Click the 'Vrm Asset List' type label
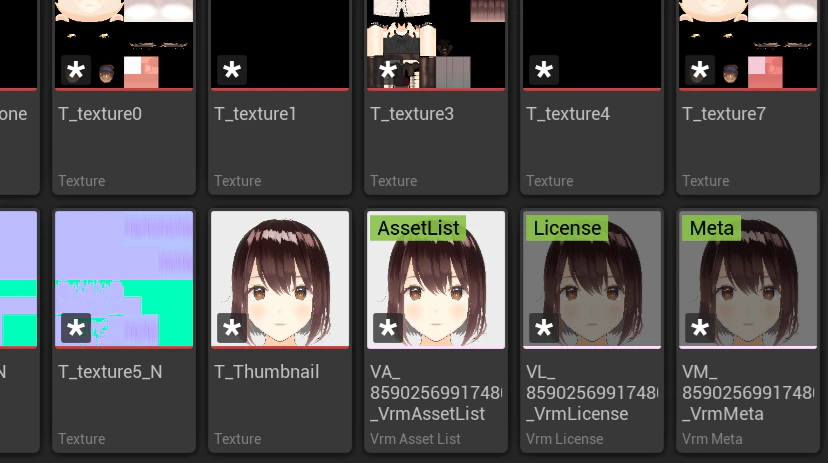This screenshot has width=828, height=463. (415, 439)
